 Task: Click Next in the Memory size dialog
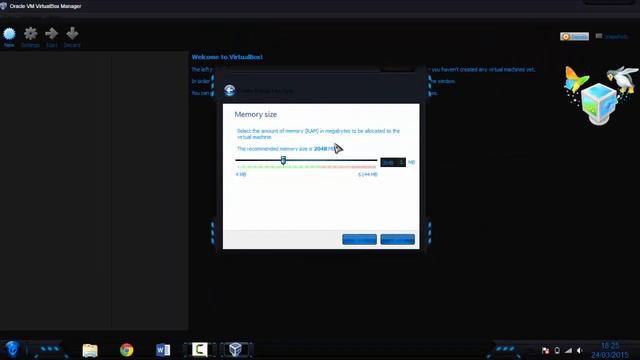click(359, 240)
